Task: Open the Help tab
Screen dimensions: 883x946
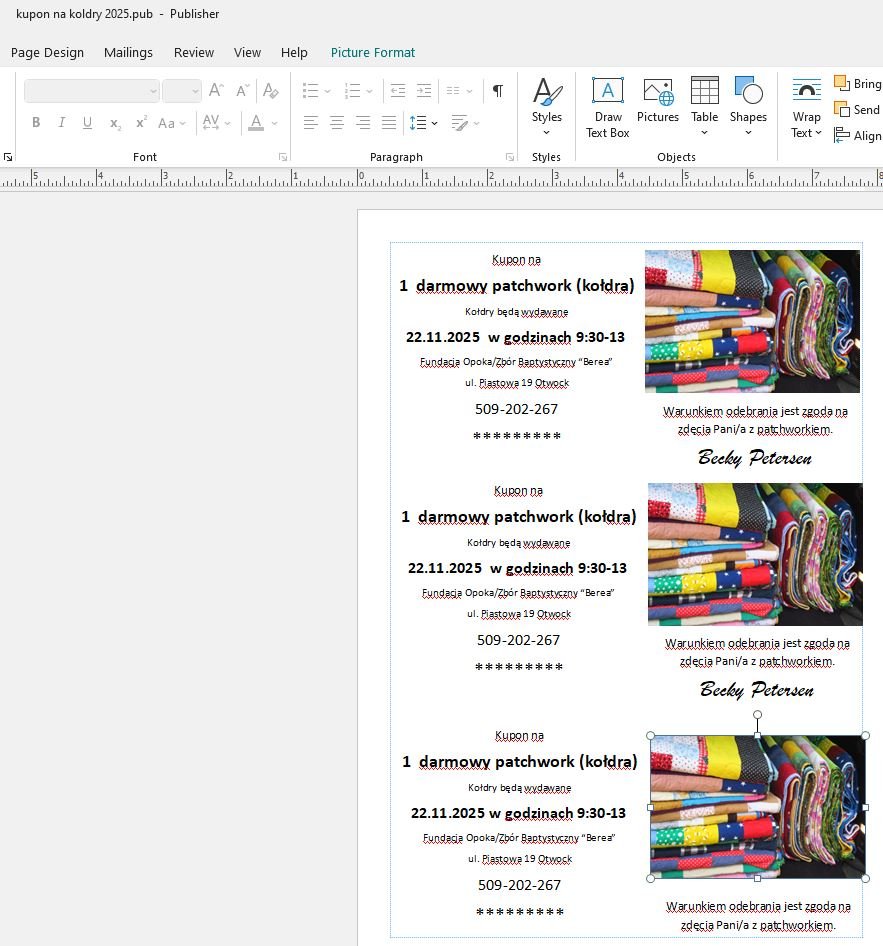Action: pyautogui.click(x=294, y=52)
